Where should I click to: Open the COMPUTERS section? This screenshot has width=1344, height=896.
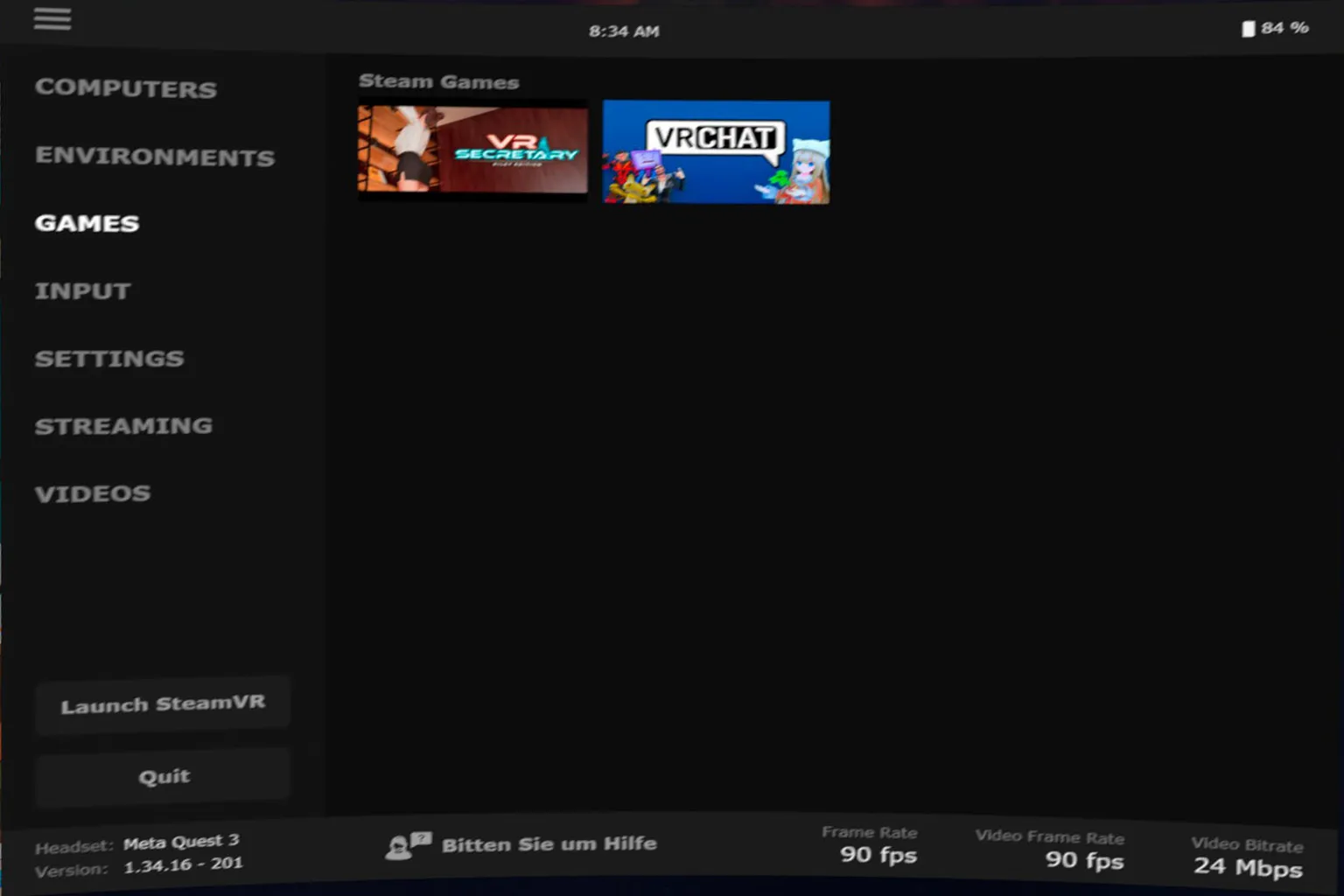tap(125, 88)
